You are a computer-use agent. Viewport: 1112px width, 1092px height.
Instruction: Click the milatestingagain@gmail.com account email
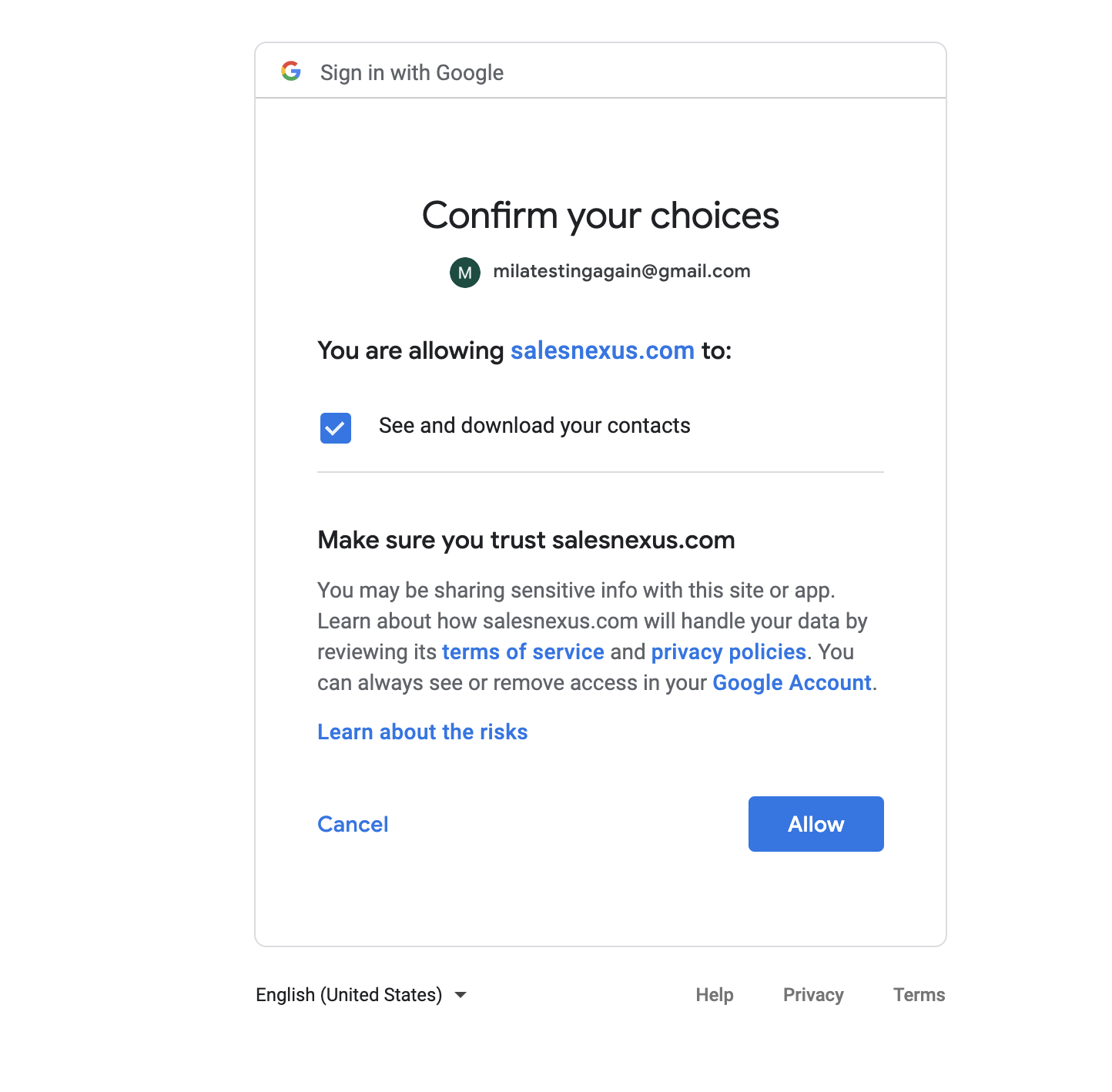[621, 271]
